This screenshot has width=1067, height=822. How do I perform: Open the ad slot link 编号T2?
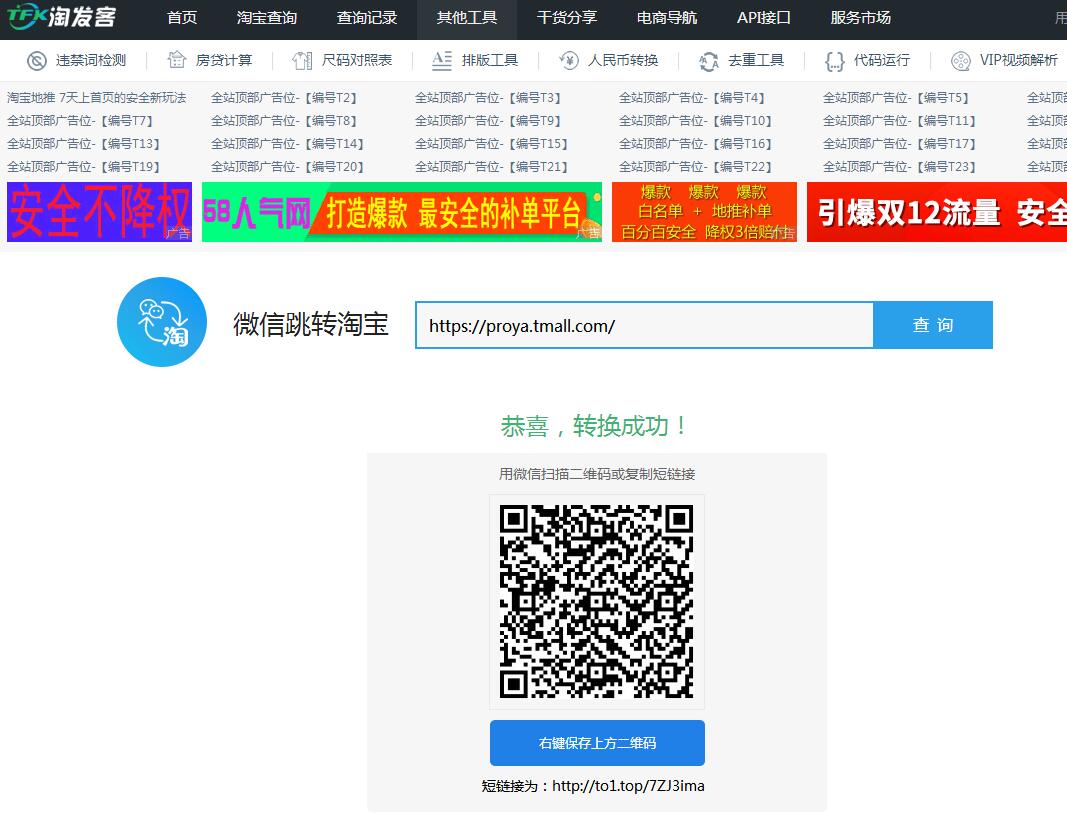click(284, 98)
